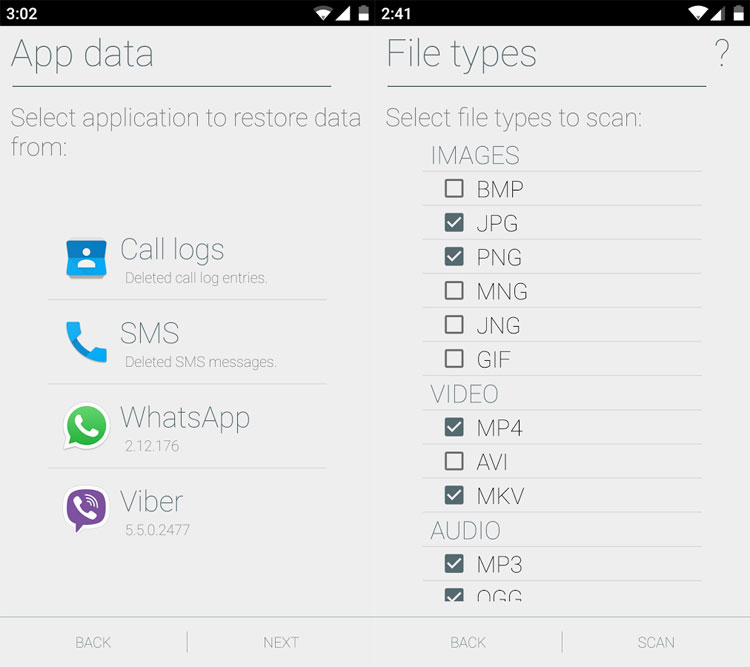Viewport: 750px width, 667px height.
Task: Tap the right screen battery status icon
Action: (739, 13)
